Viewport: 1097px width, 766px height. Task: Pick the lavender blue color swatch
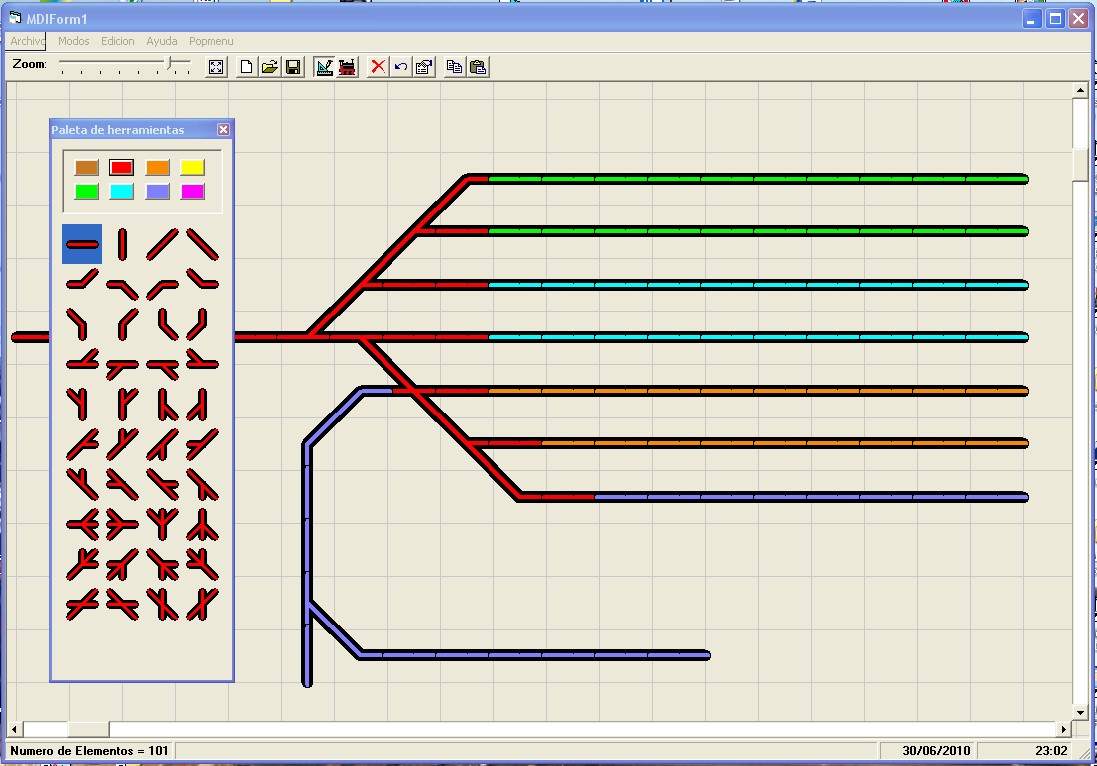pyautogui.click(x=157, y=192)
